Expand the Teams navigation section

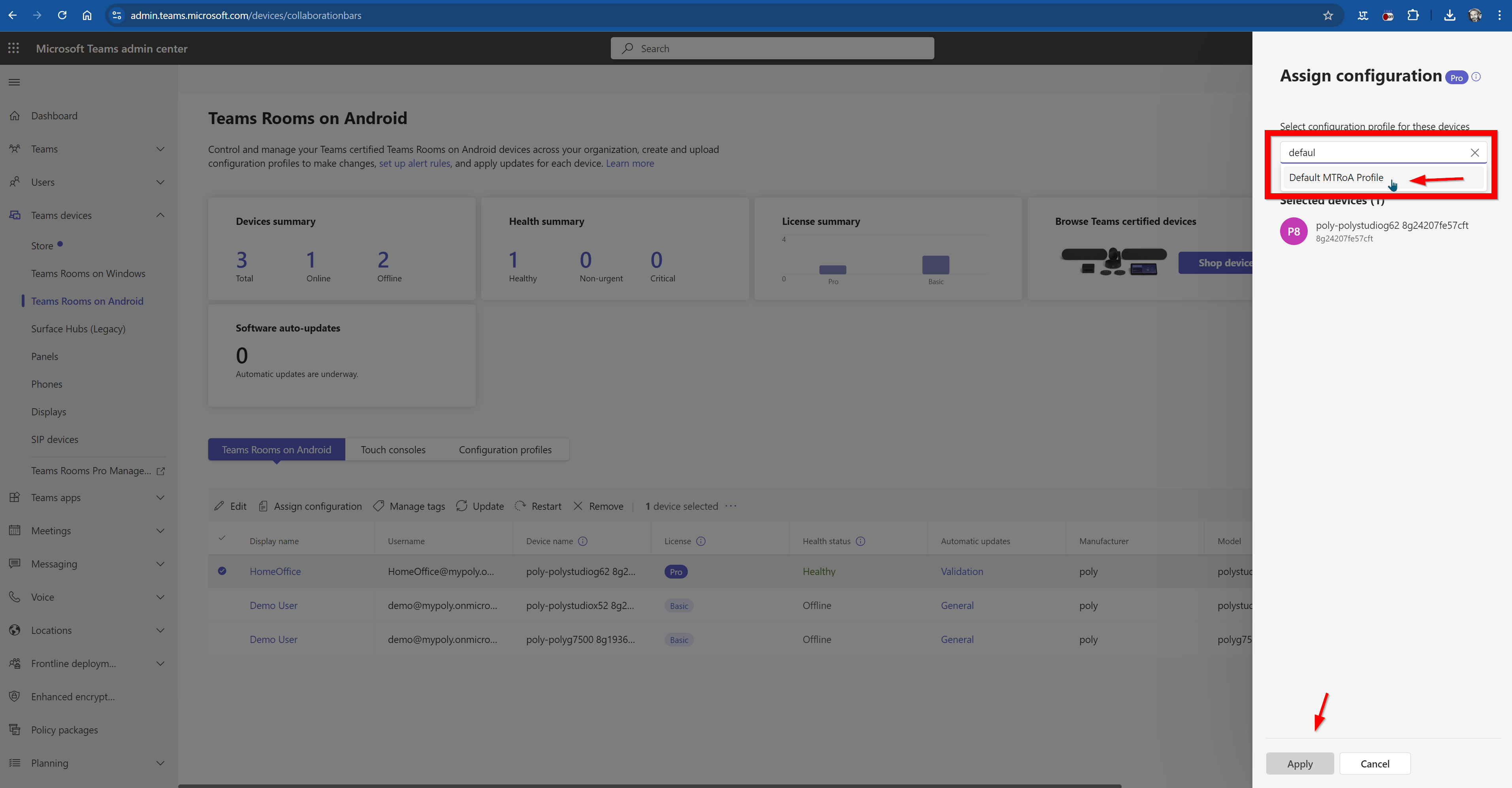(160, 149)
